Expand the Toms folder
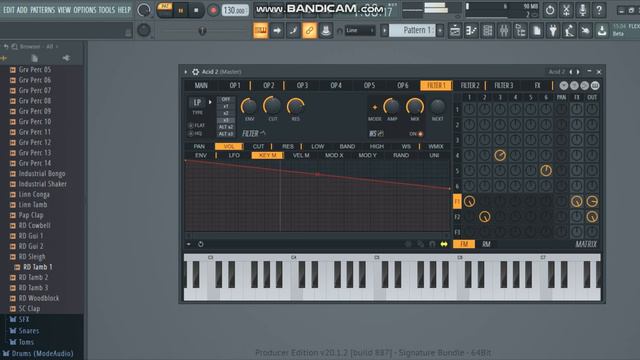Screen dimensions: 640x360 pyautogui.click(x=26, y=342)
